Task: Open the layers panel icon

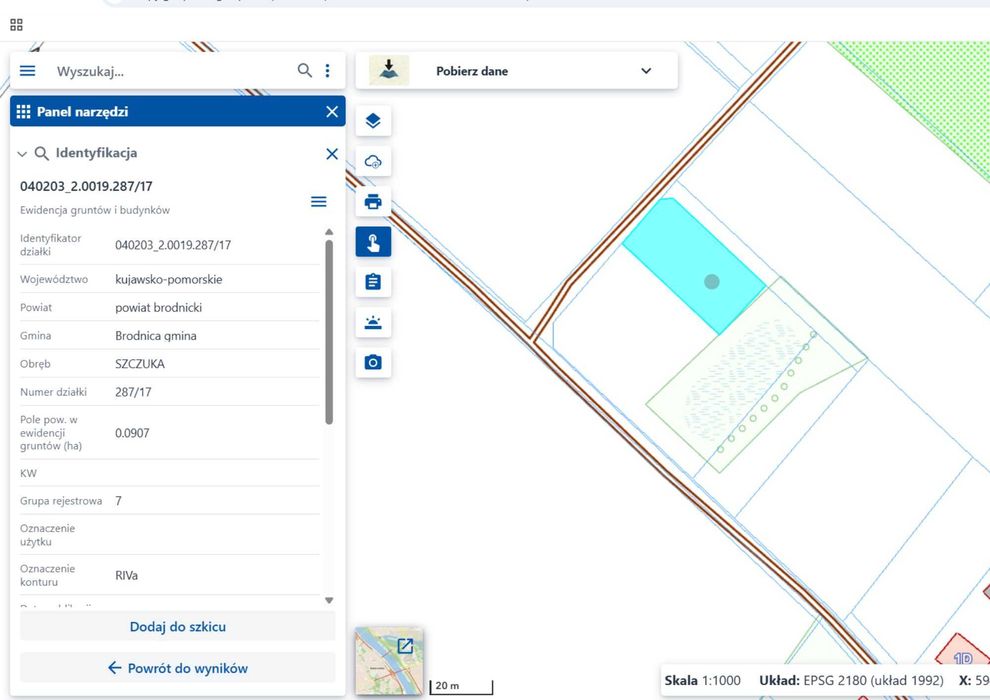Action: (x=373, y=121)
